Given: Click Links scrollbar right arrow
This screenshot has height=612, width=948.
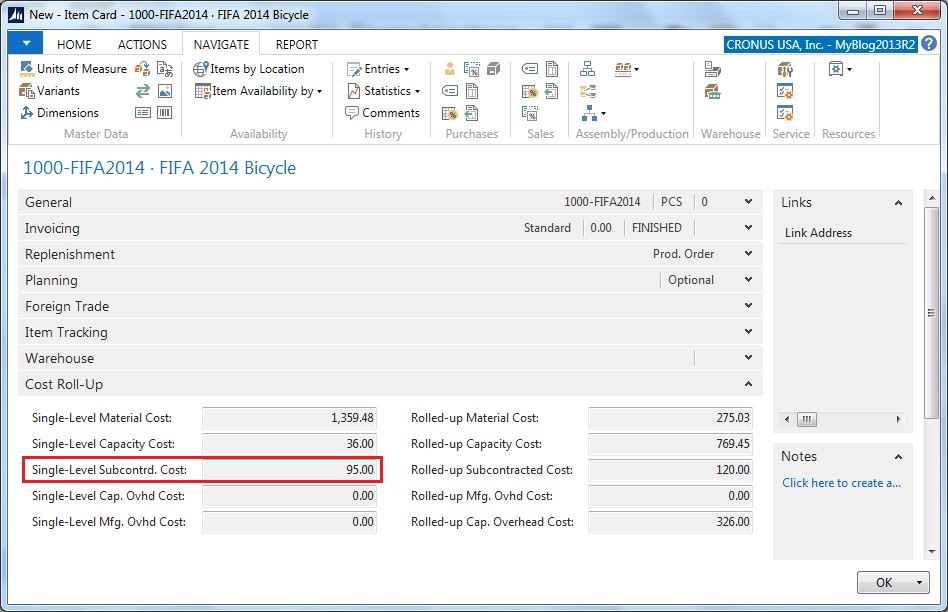Looking at the screenshot, I should [898, 419].
